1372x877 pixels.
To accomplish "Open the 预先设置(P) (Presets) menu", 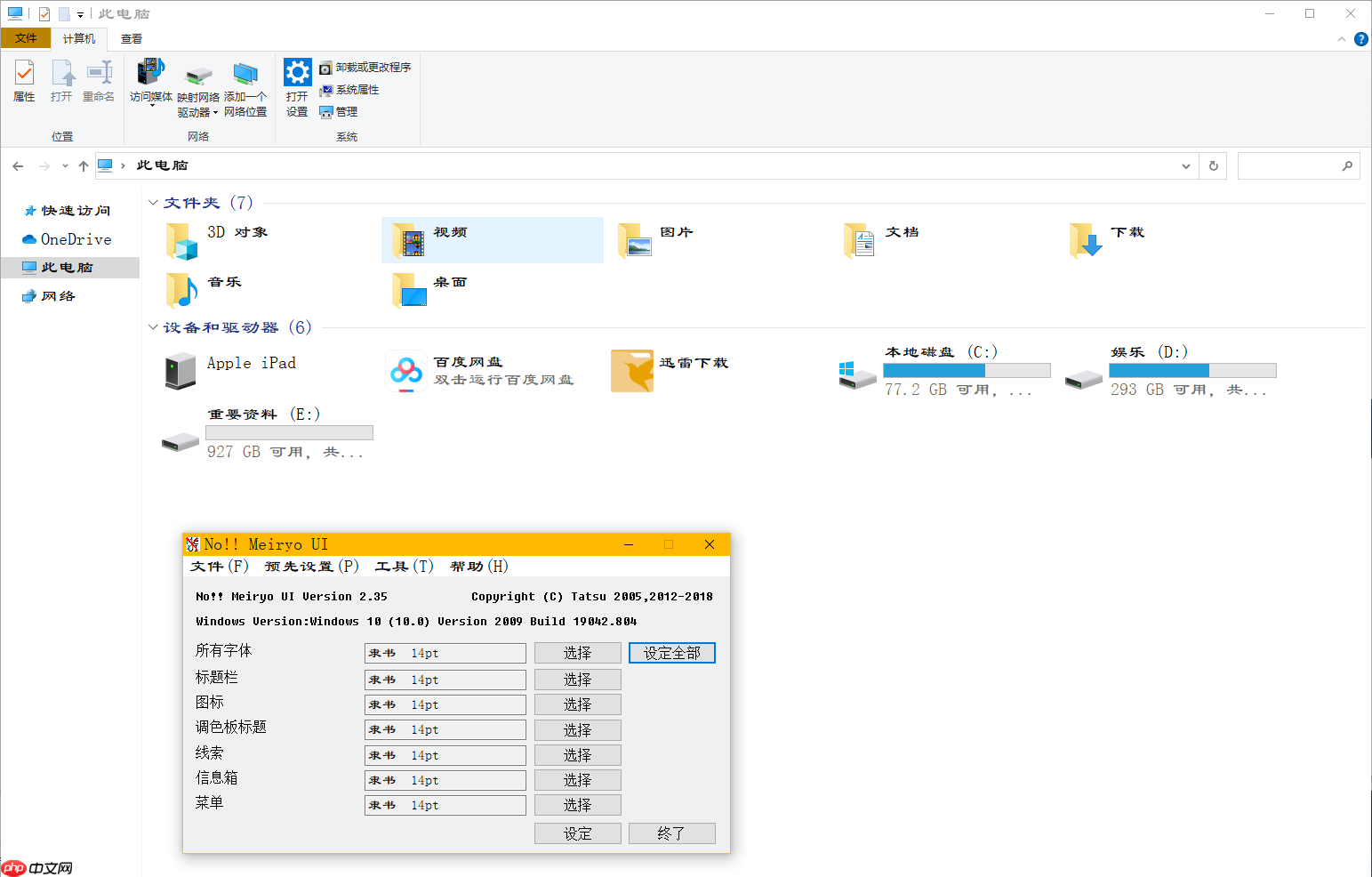I will point(311,567).
